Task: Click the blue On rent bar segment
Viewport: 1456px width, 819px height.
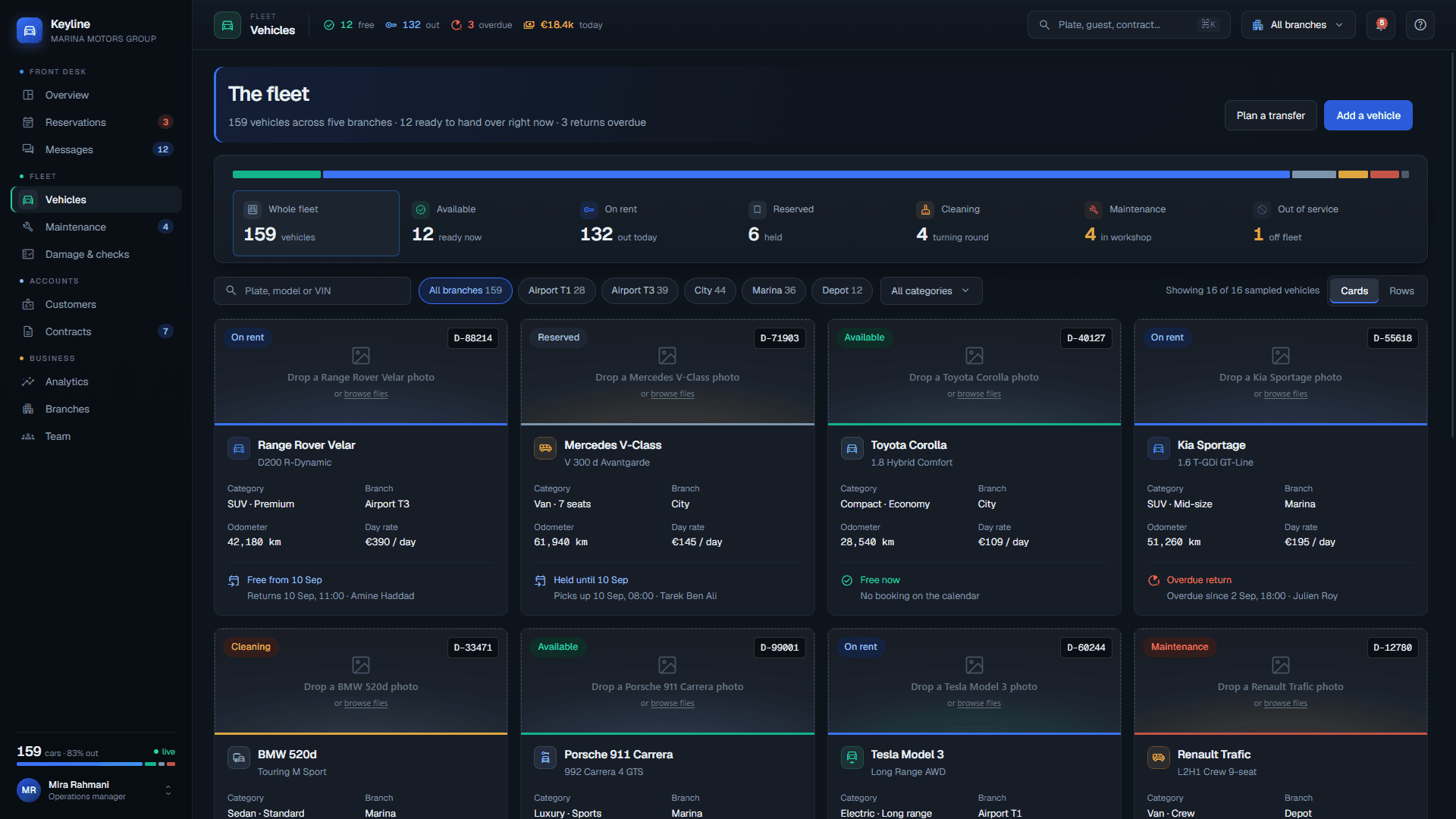Action: (x=806, y=174)
